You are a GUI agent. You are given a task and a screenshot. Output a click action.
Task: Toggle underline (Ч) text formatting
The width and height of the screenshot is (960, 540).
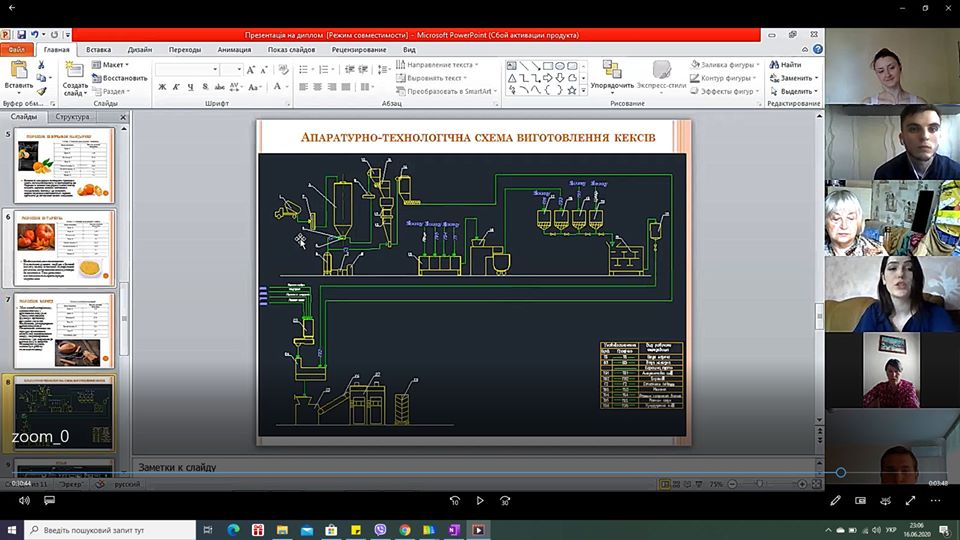pos(190,87)
